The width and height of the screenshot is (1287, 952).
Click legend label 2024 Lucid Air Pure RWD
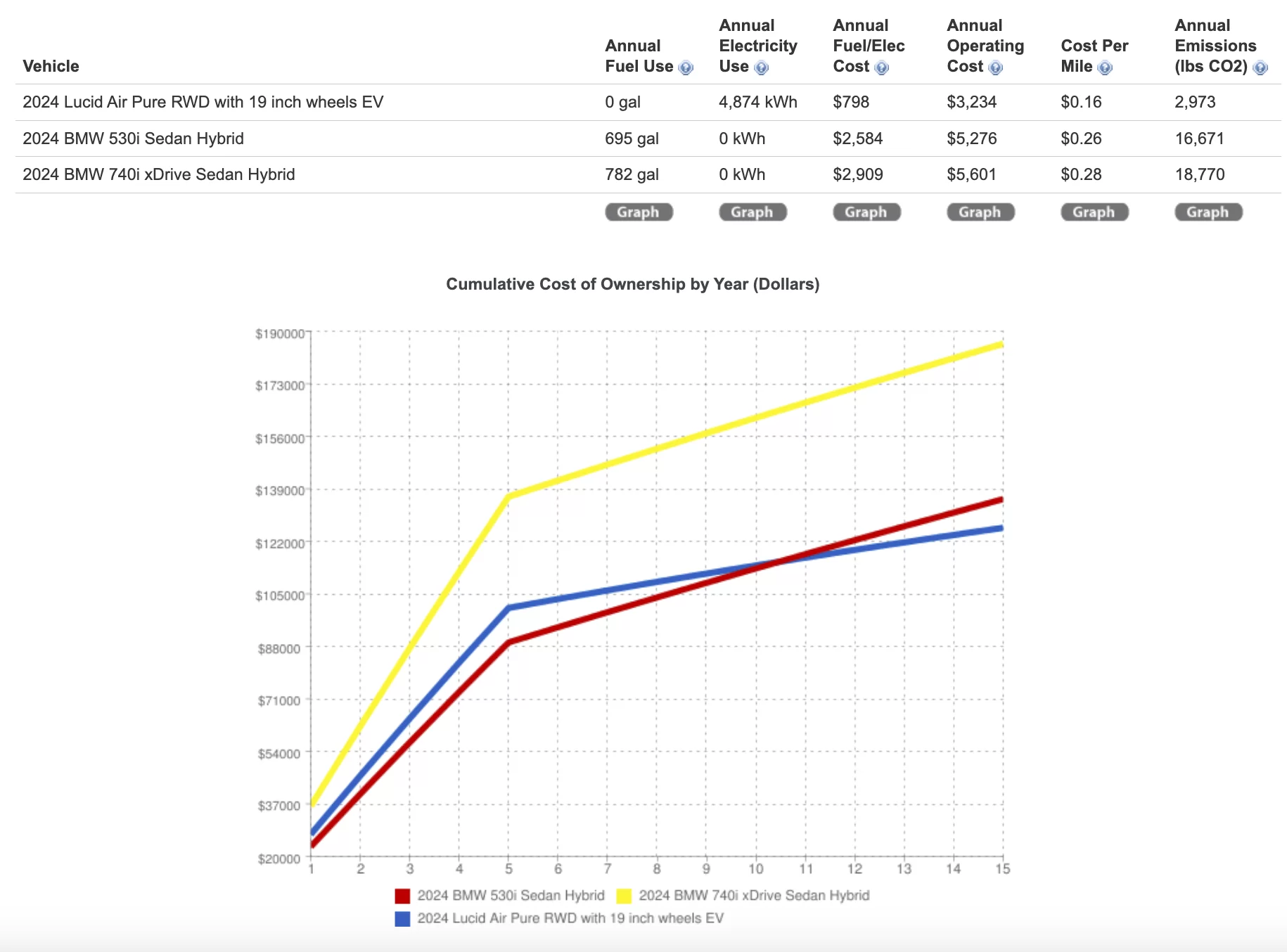[x=570, y=918]
